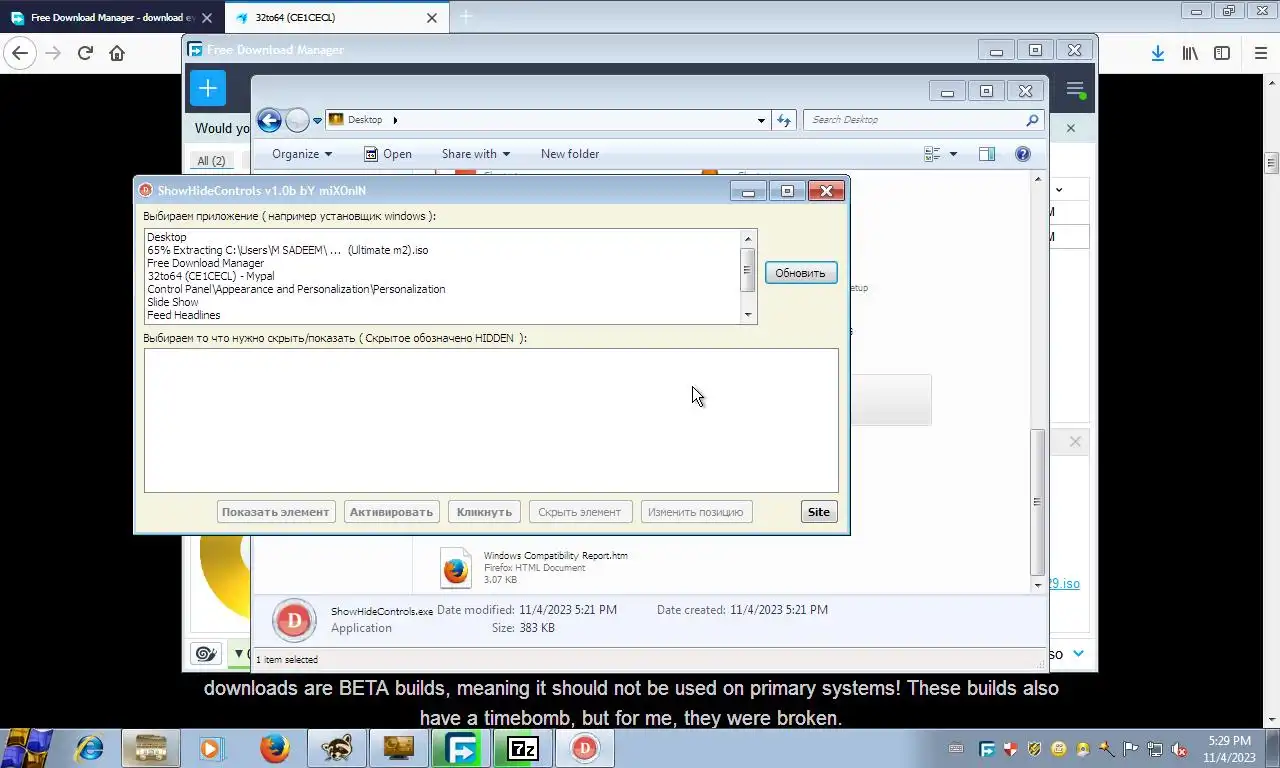This screenshot has height=768, width=1280.
Task: Toggle the Explorer preview pane
Action: coord(987,154)
